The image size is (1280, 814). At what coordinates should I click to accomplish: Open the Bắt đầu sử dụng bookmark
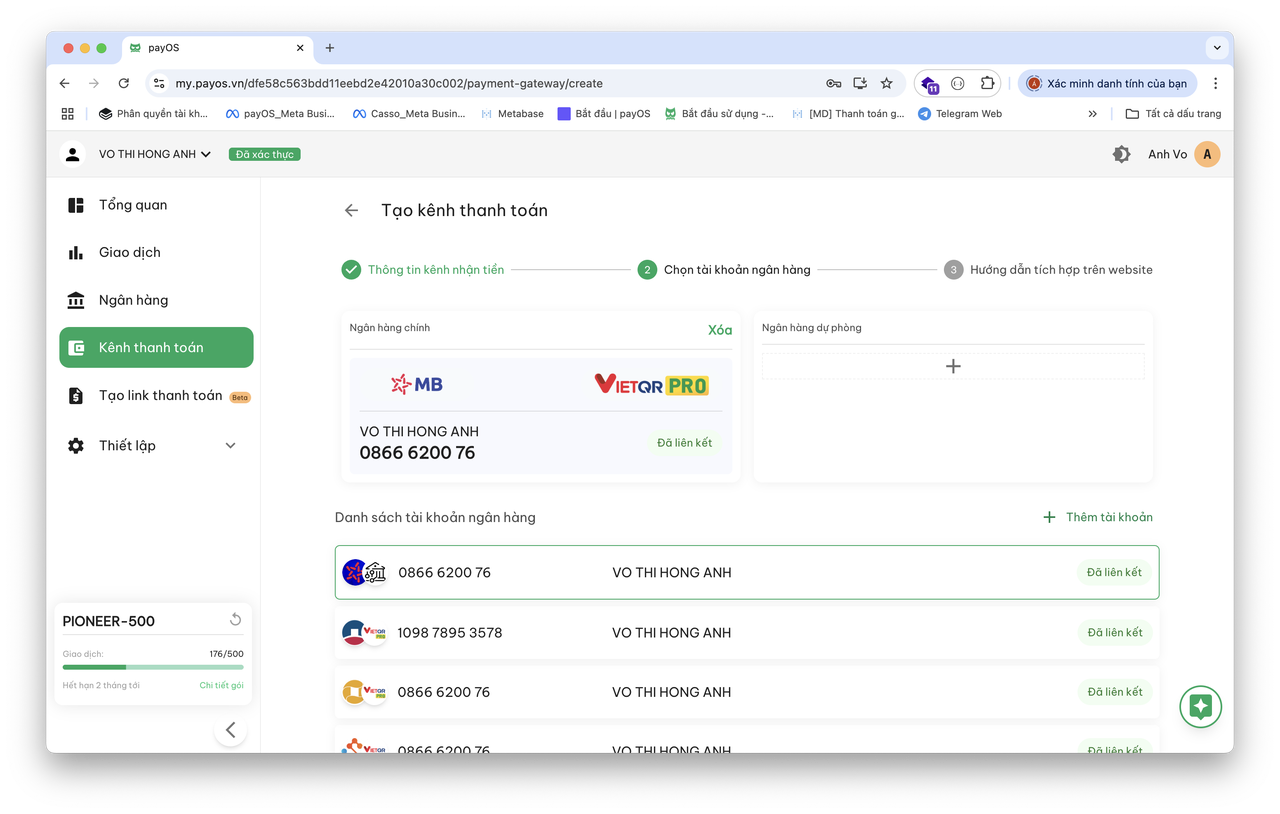(x=719, y=114)
